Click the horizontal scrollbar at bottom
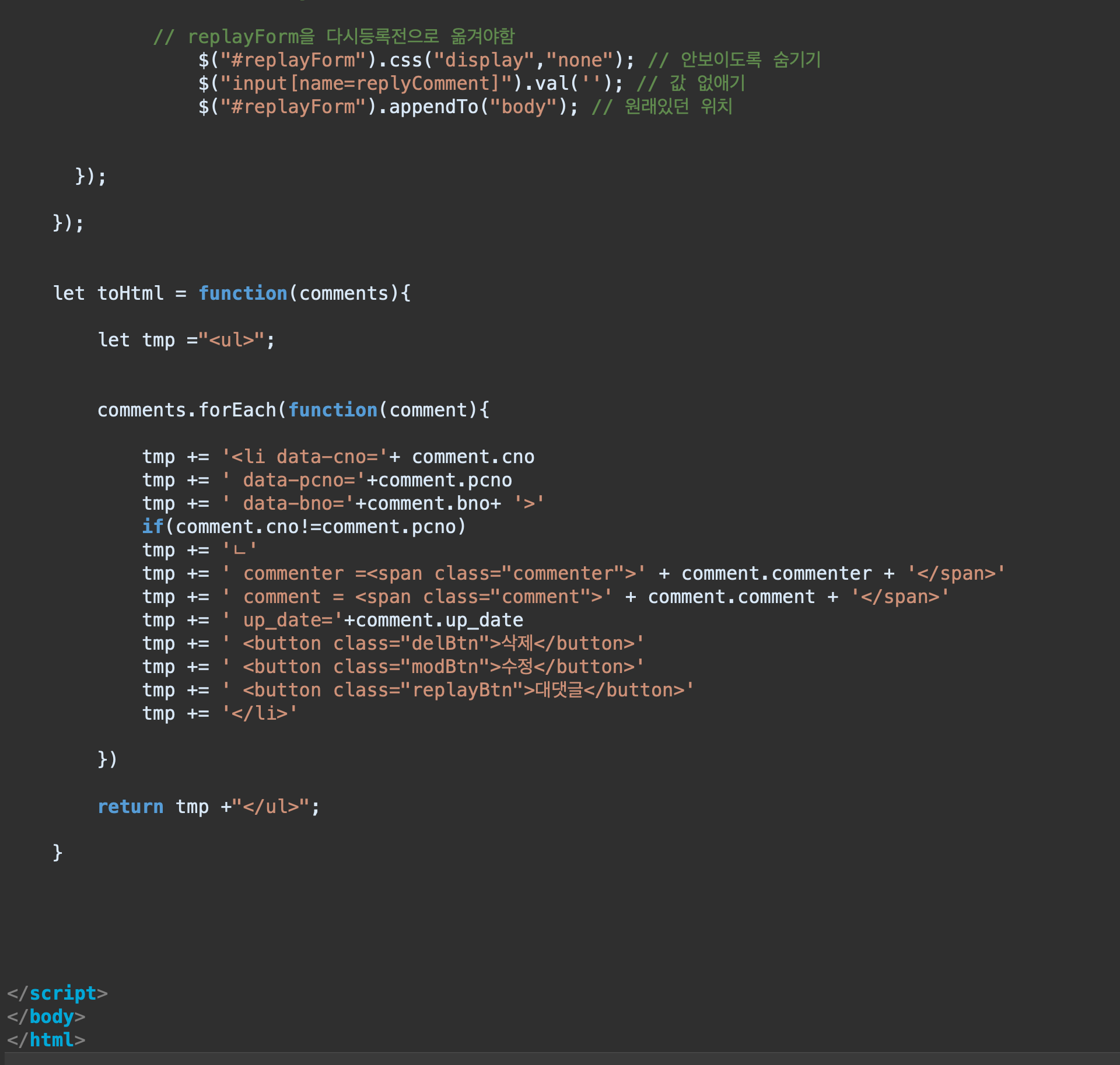Screen dimensions: 1120x1065 [x=560, y=1059]
